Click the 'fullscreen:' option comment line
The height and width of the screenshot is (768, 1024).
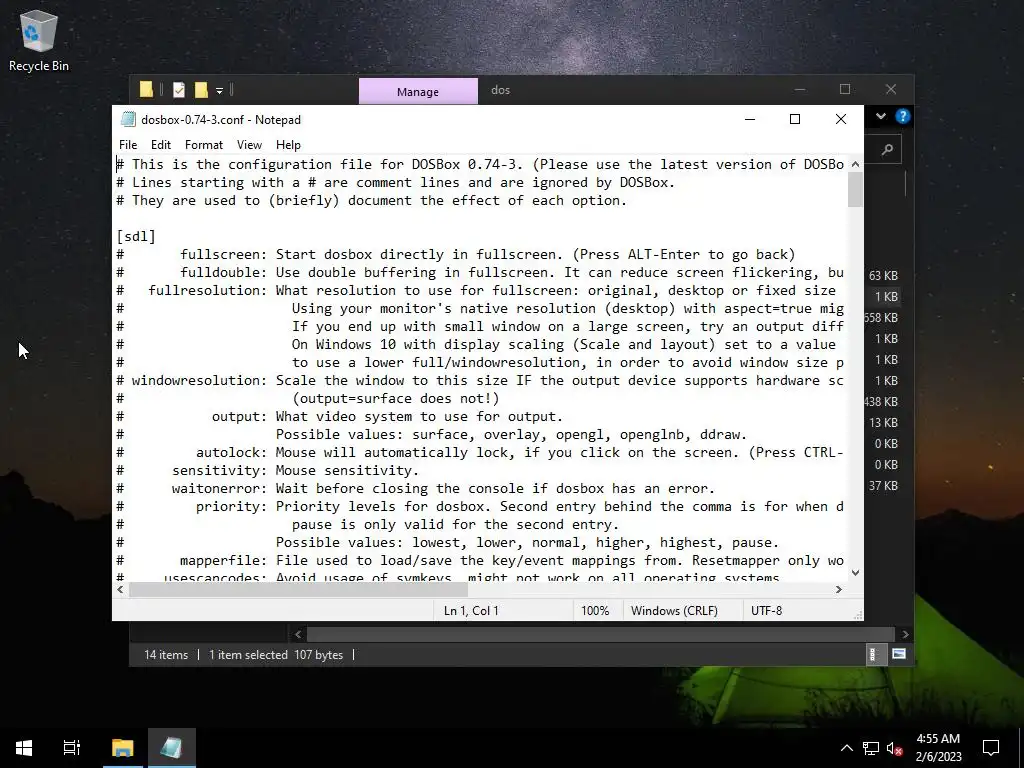[x=456, y=255]
